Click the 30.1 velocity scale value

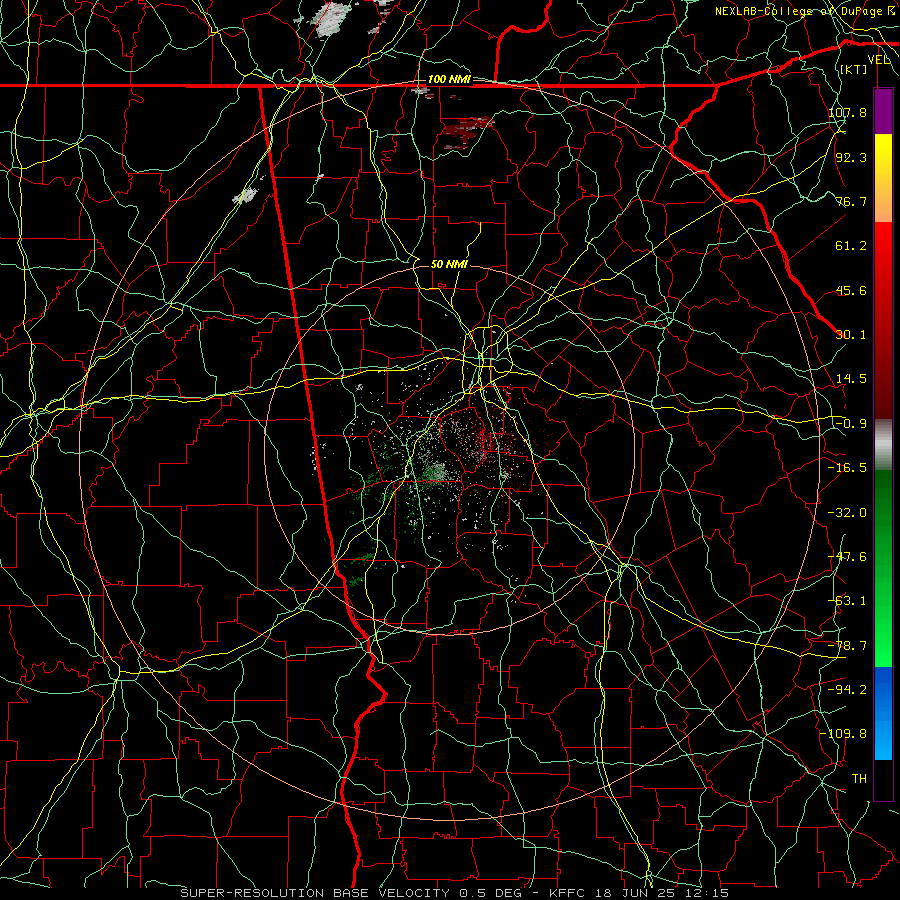(851, 335)
